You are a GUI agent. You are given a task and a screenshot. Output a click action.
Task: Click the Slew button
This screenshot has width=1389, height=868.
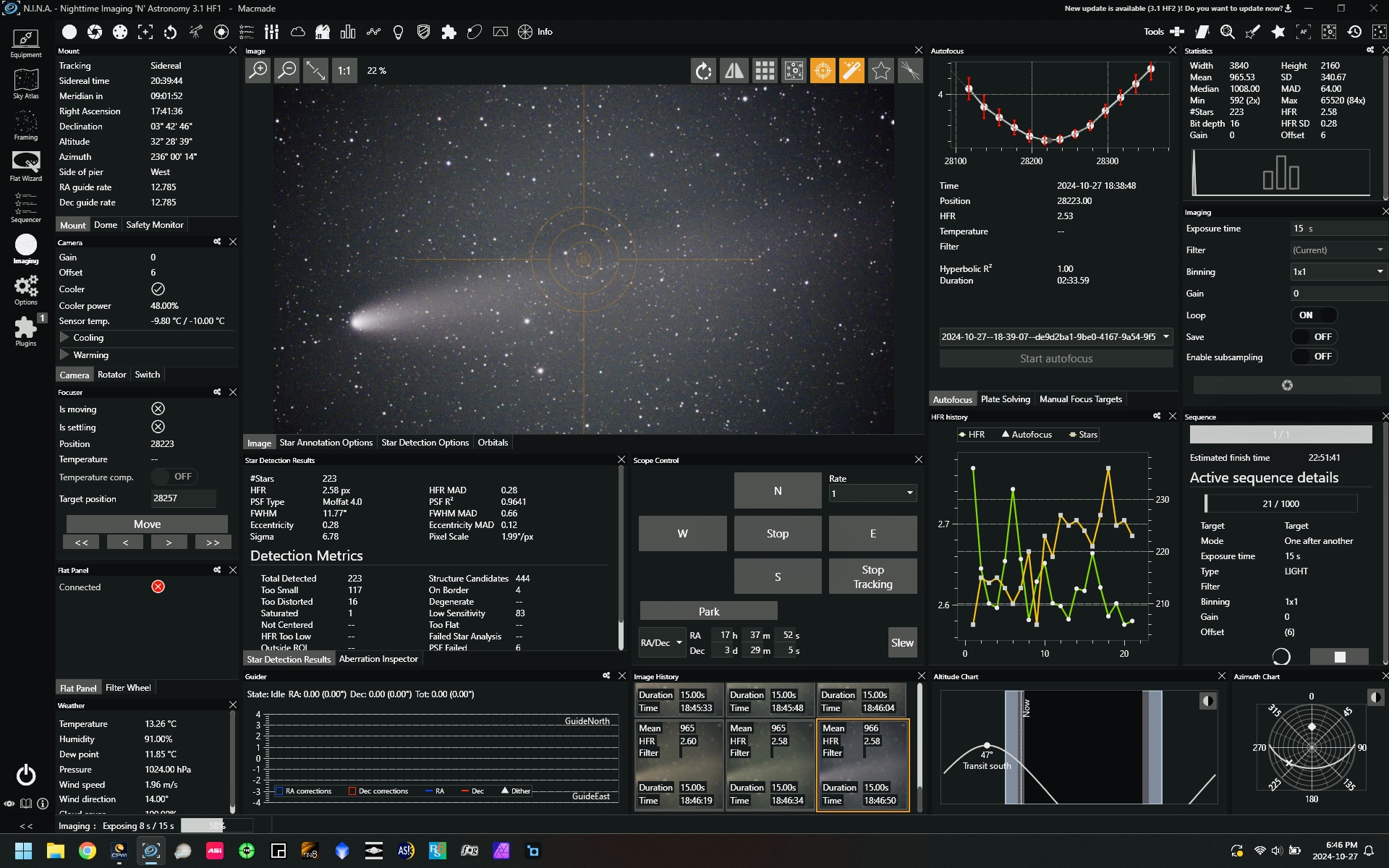point(902,642)
